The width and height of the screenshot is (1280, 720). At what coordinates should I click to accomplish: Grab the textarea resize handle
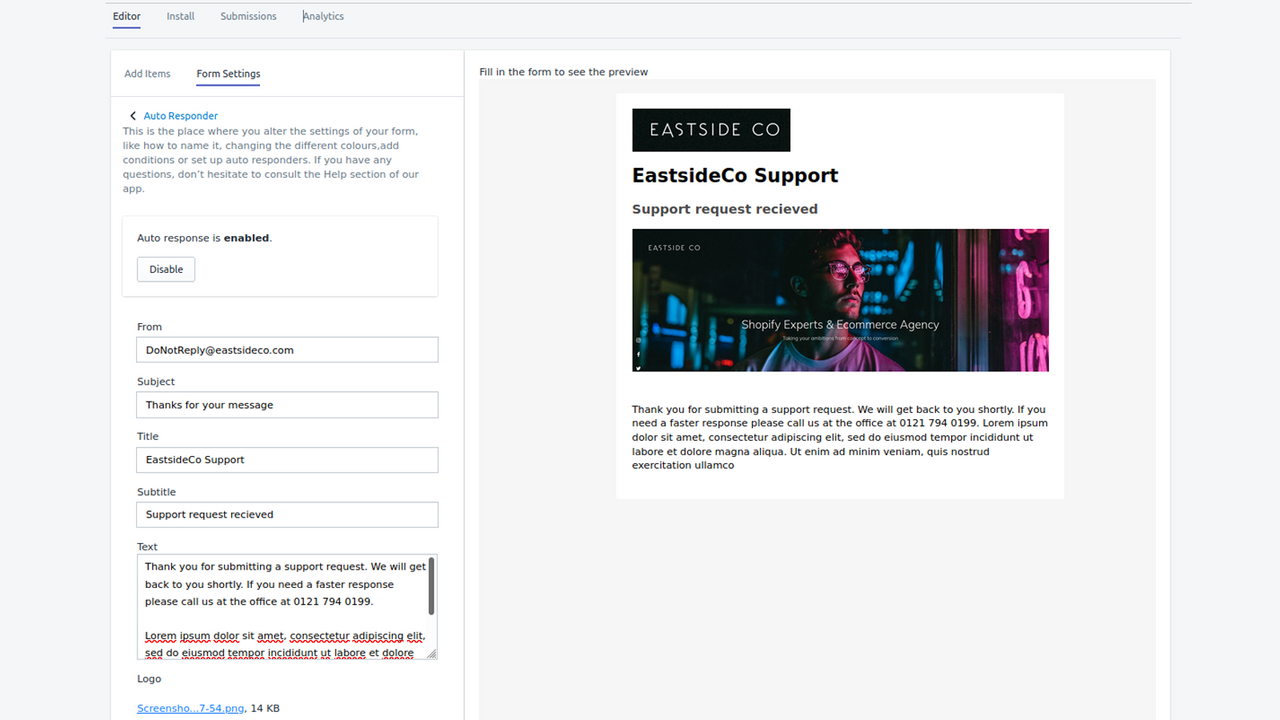click(x=432, y=654)
